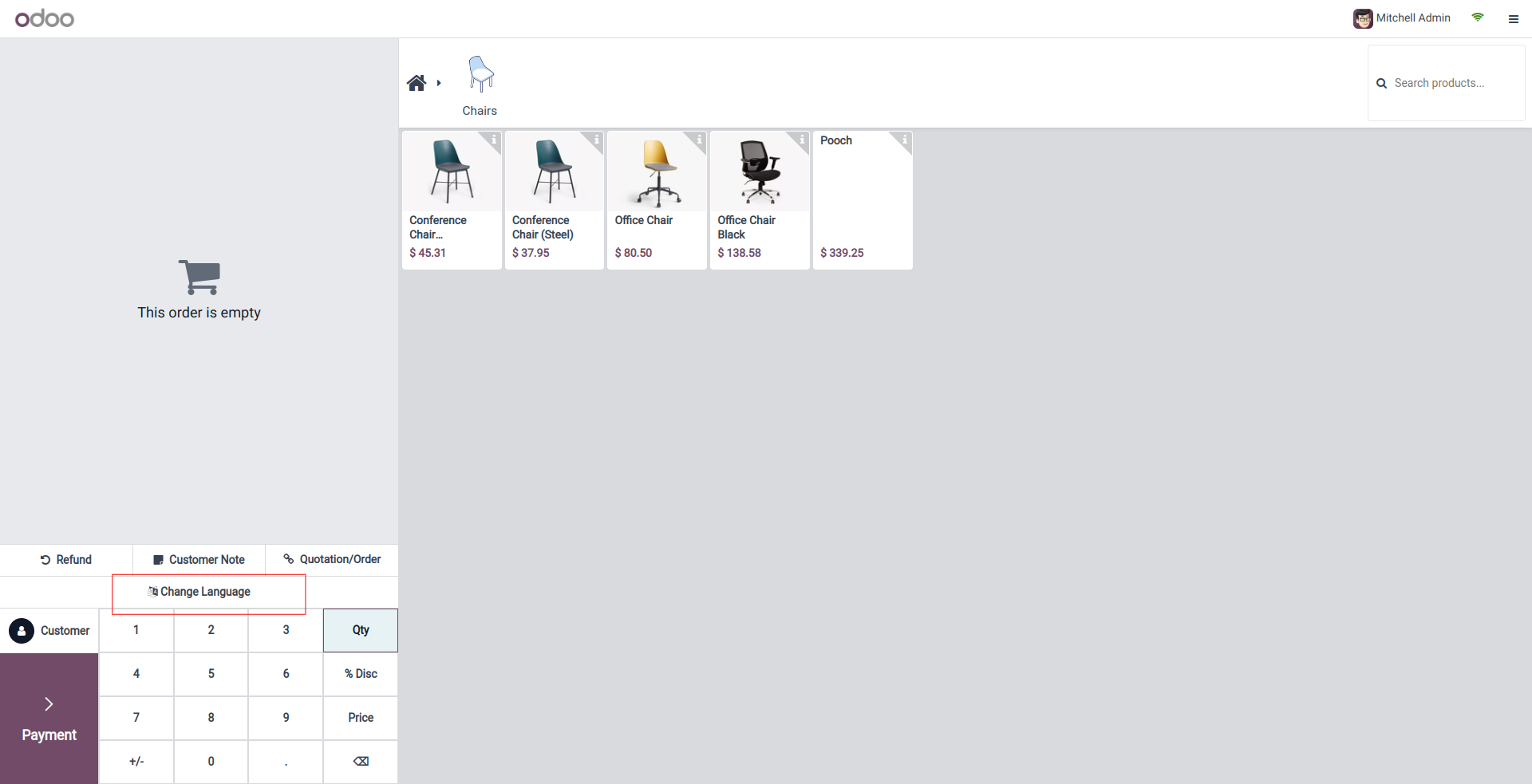The width and height of the screenshot is (1532, 784).
Task: Click the magnifier search icon
Action: point(1382,83)
